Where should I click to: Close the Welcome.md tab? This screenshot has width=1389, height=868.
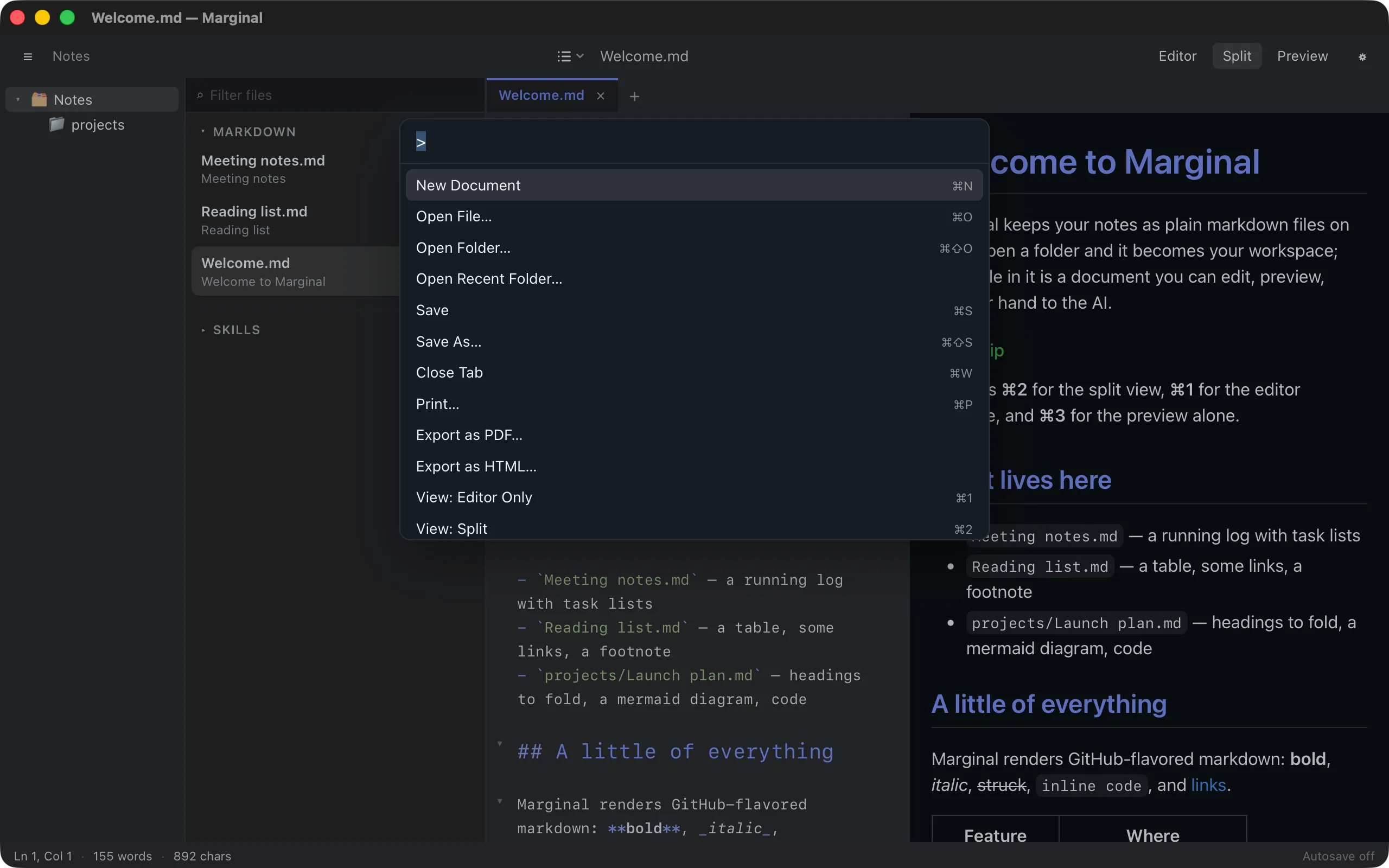tap(601, 96)
